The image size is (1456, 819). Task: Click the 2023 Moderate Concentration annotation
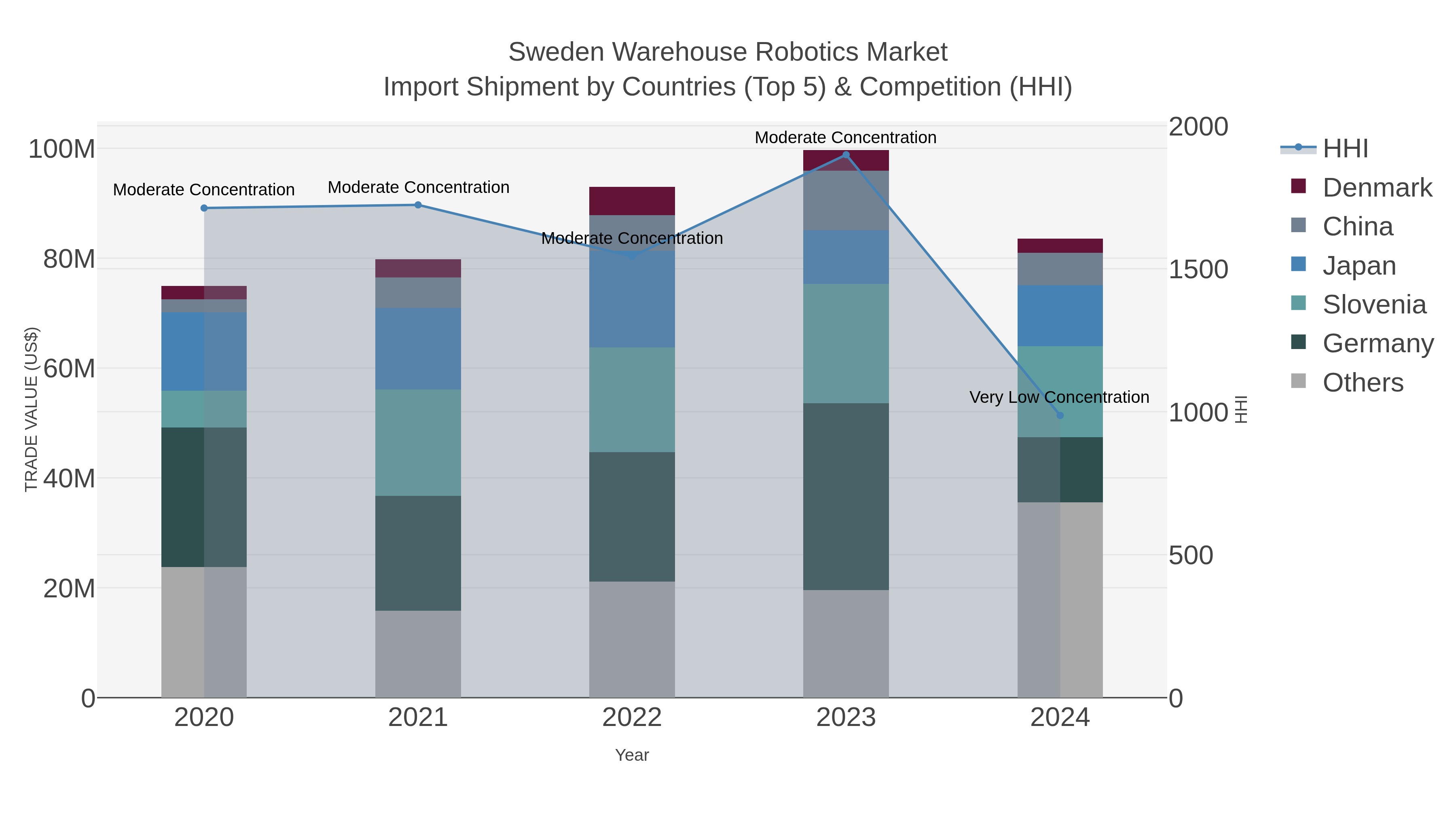point(846,138)
